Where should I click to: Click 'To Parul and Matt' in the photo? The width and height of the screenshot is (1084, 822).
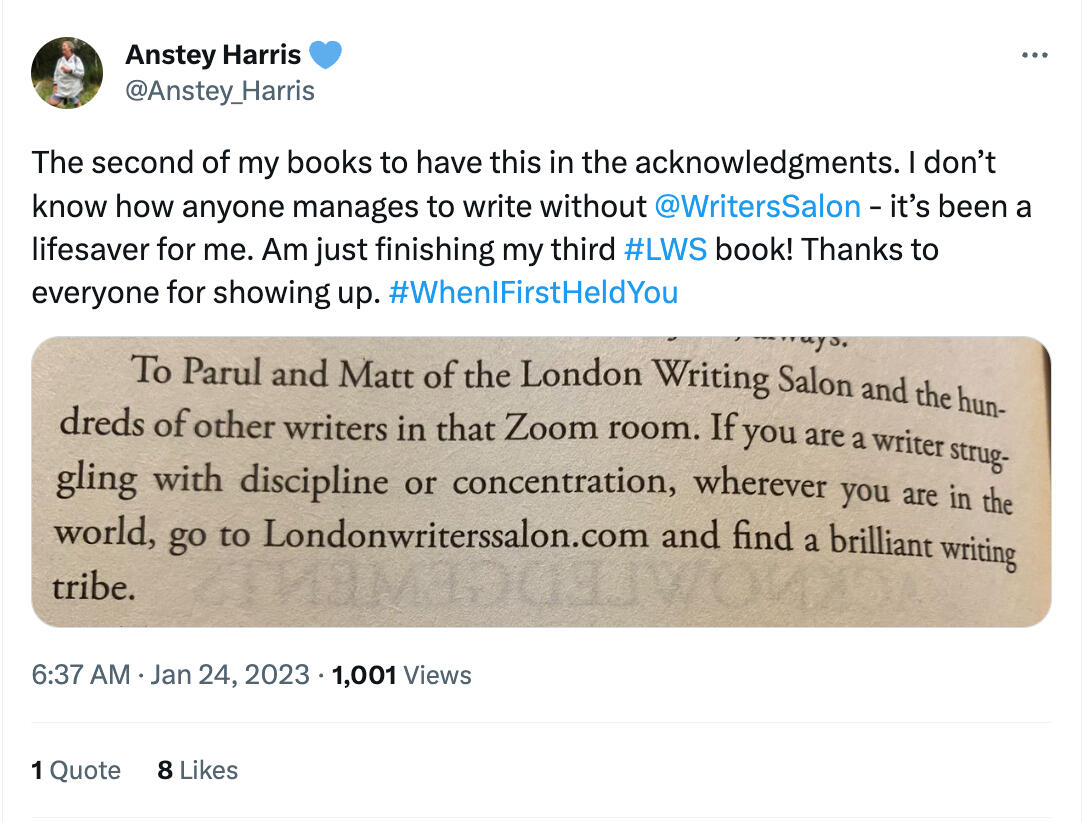pos(230,373)
